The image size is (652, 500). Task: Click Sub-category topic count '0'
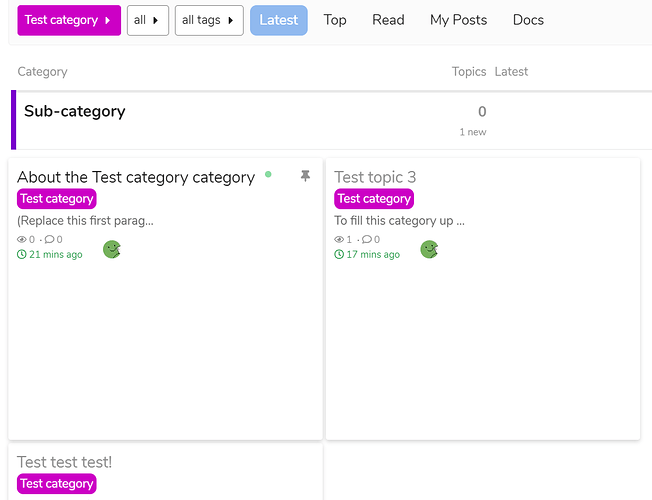click(482, 111)
